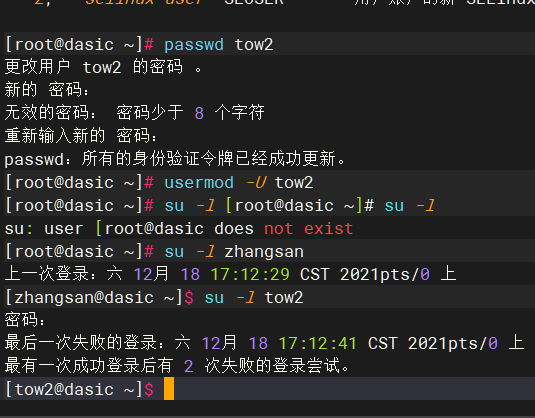Click the 'su -l zhangsan' command line

[154, 252]
